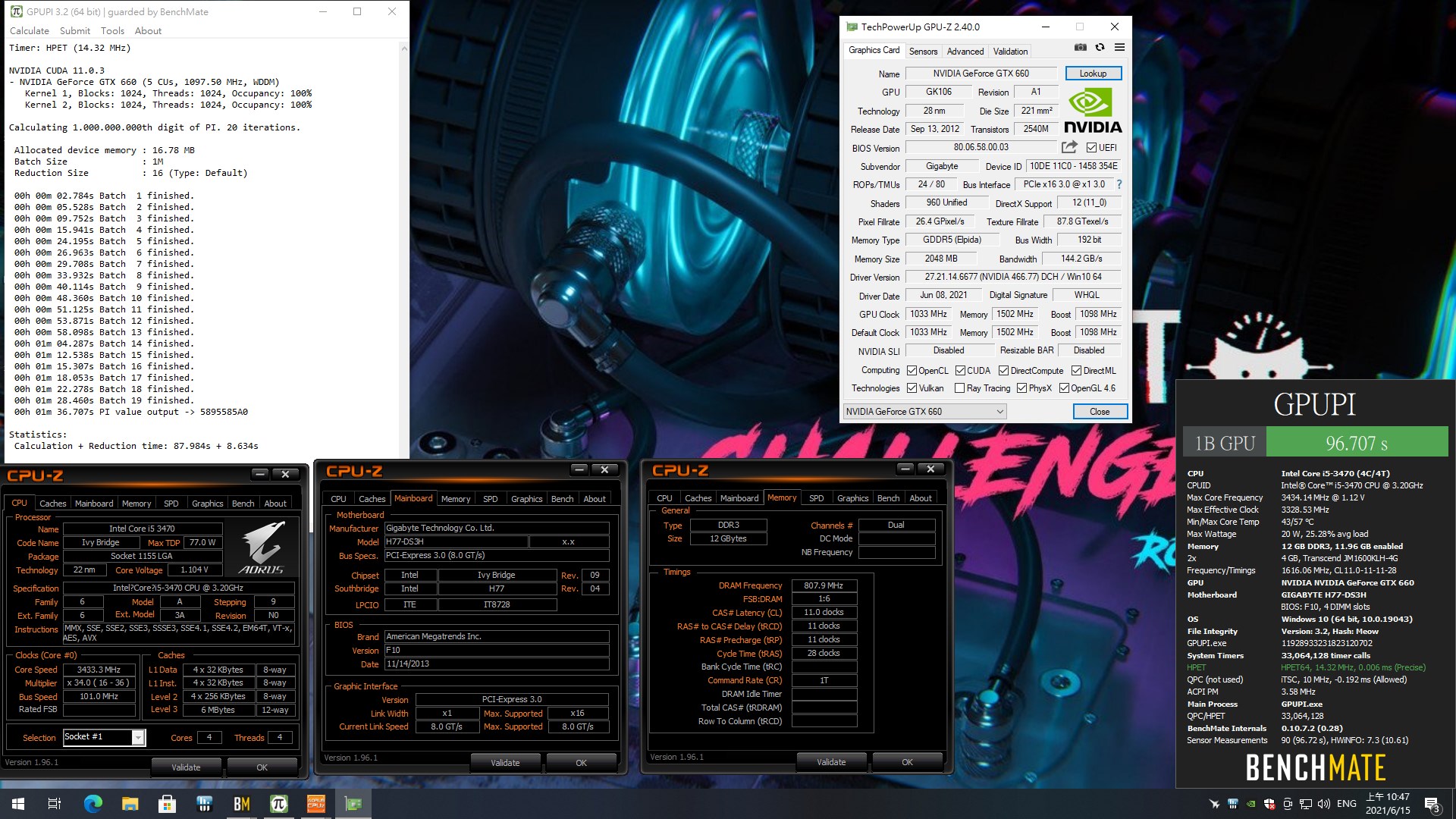1456x819 pixels.
Task: Open GPUPI About menu
Action: click(x=148, y=31)
